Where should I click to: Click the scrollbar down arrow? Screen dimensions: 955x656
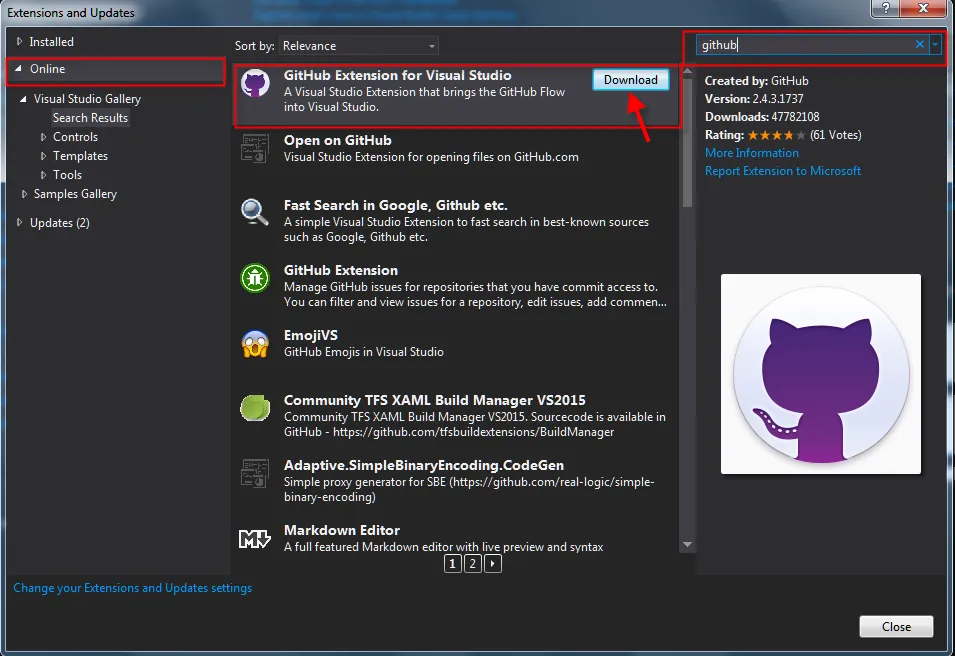tap(688, 545)
